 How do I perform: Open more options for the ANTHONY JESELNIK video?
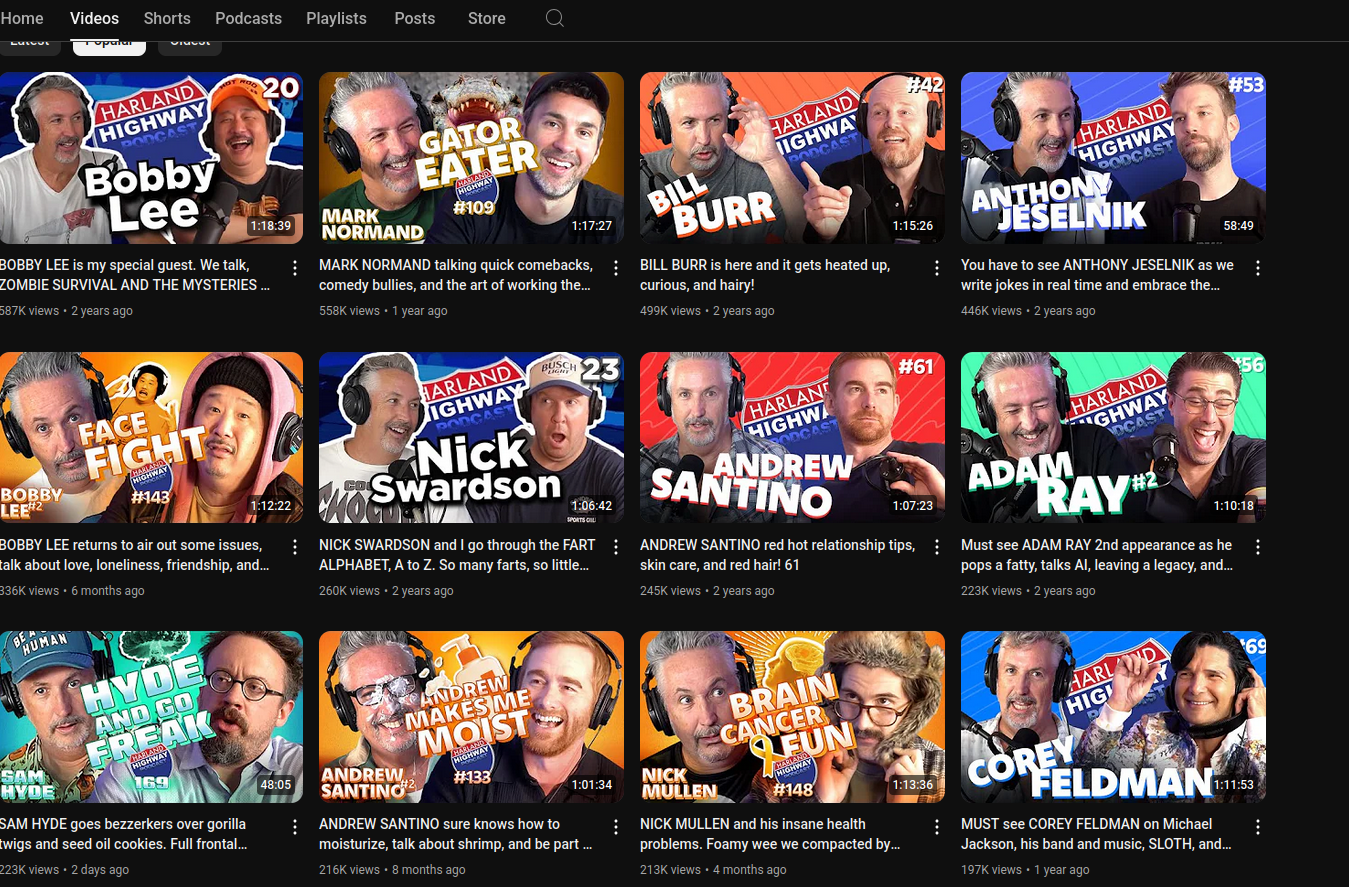tap(1258, 268)
